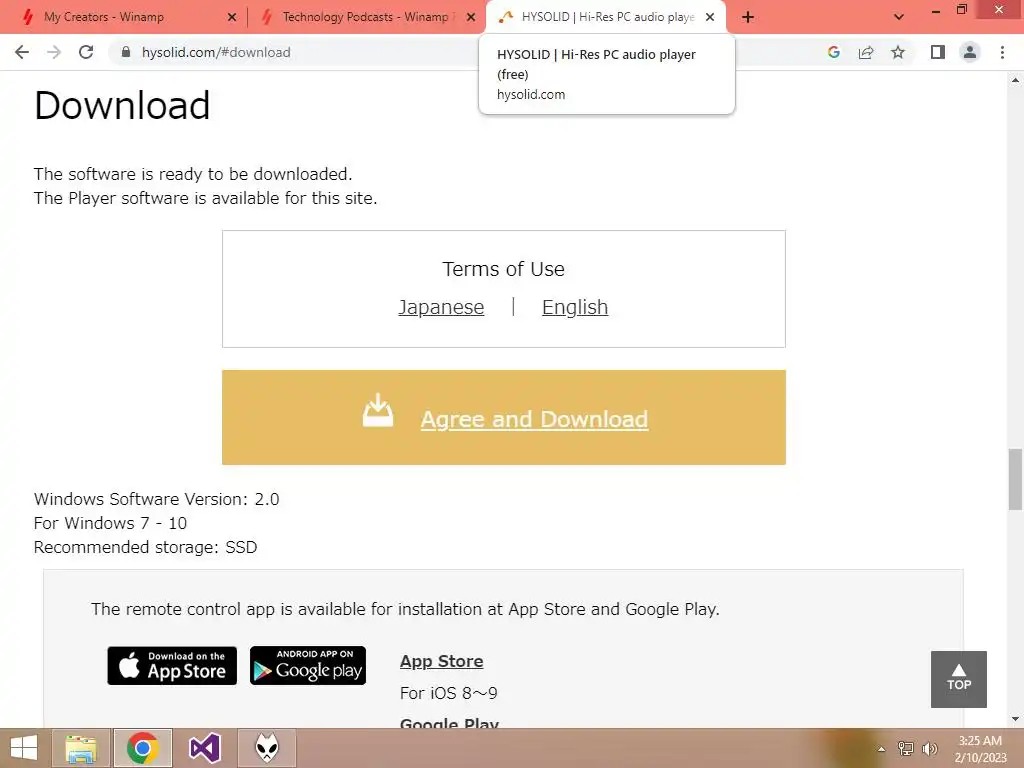Click scrollbar up arrow
The width and height of the screenshot is (1024, 768).
tap(1015, 80)
